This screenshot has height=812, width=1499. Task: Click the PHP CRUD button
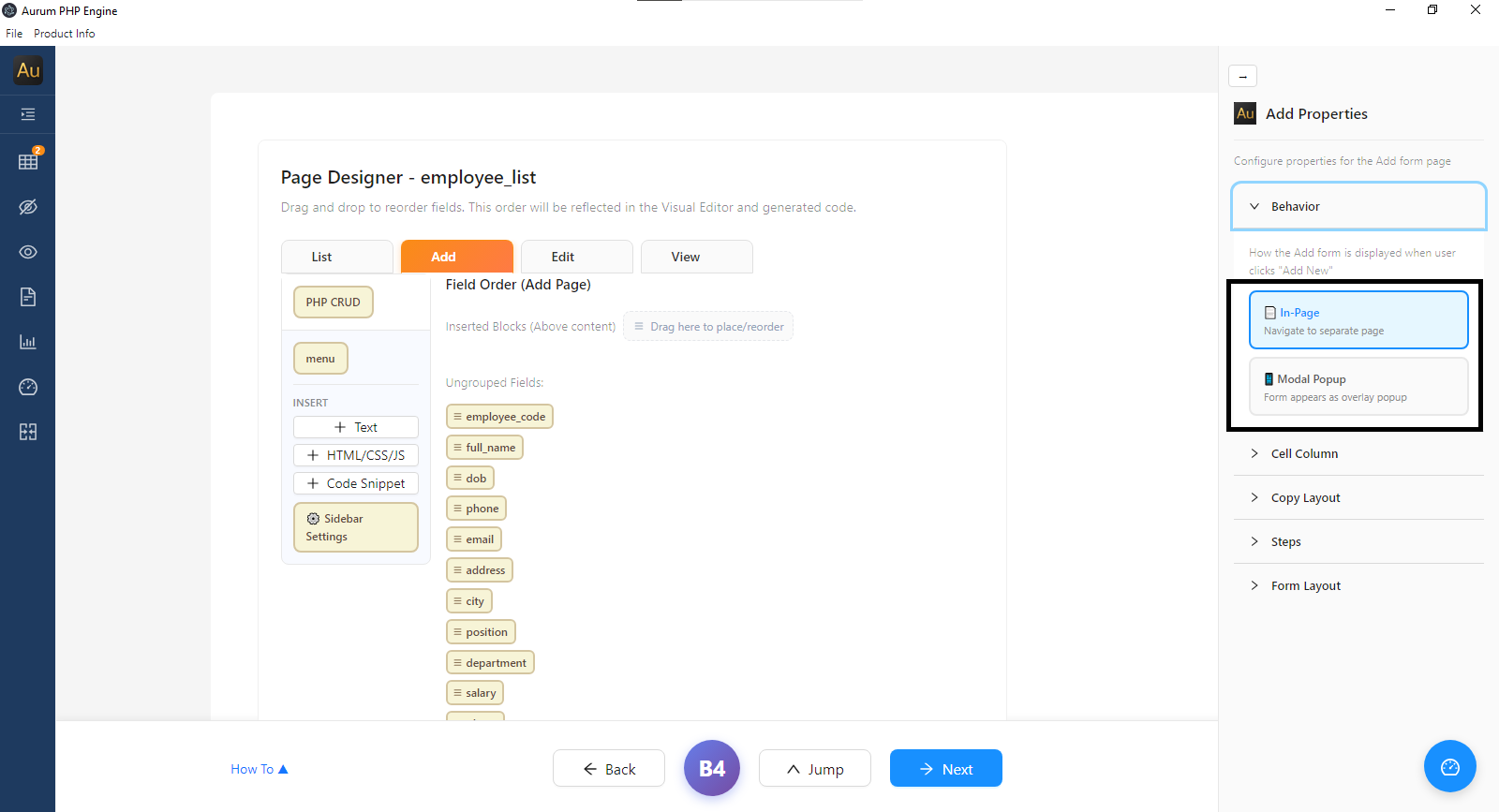(x=334, y=303)
